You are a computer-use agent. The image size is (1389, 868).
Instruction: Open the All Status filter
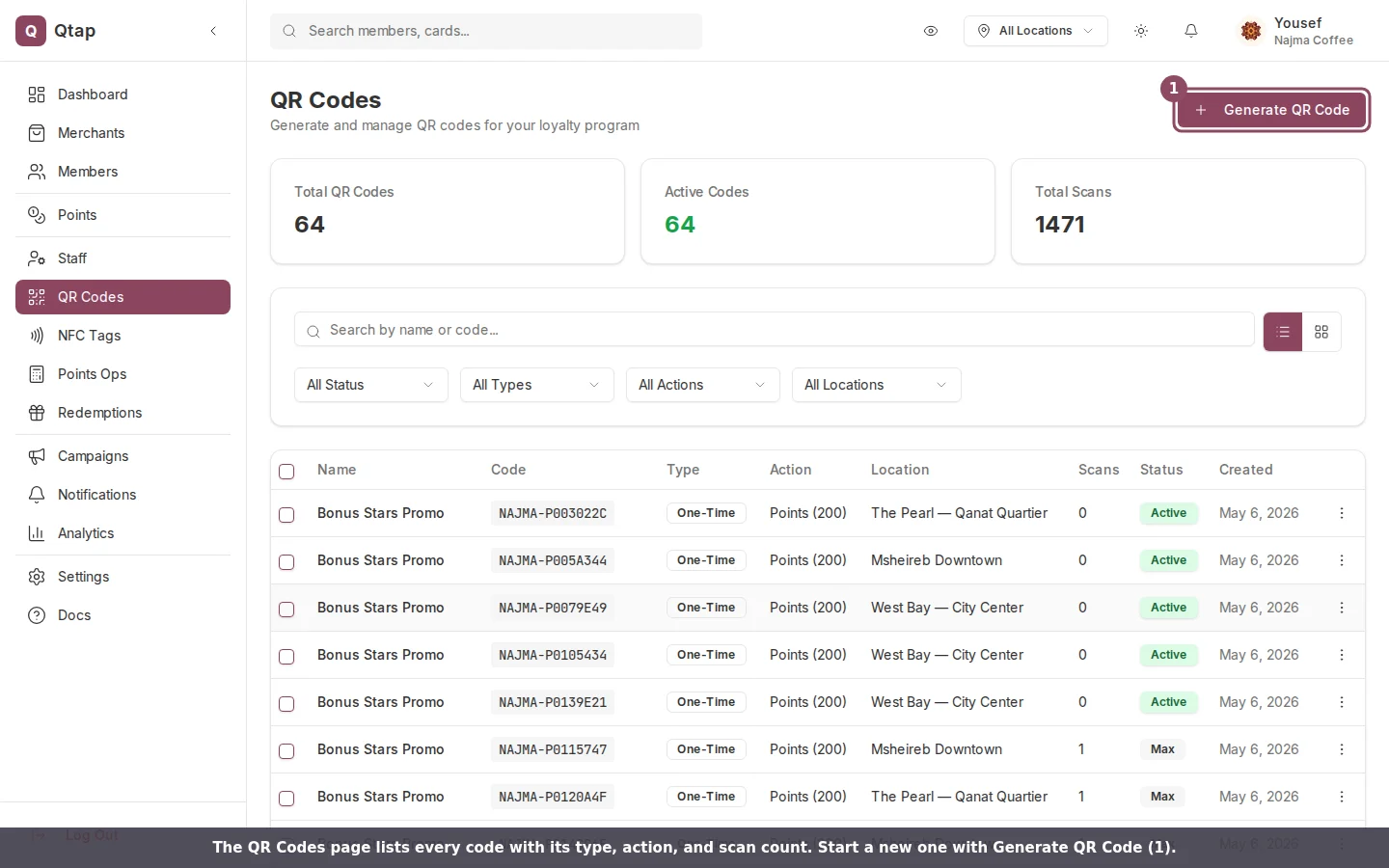(x=371, y=385)
